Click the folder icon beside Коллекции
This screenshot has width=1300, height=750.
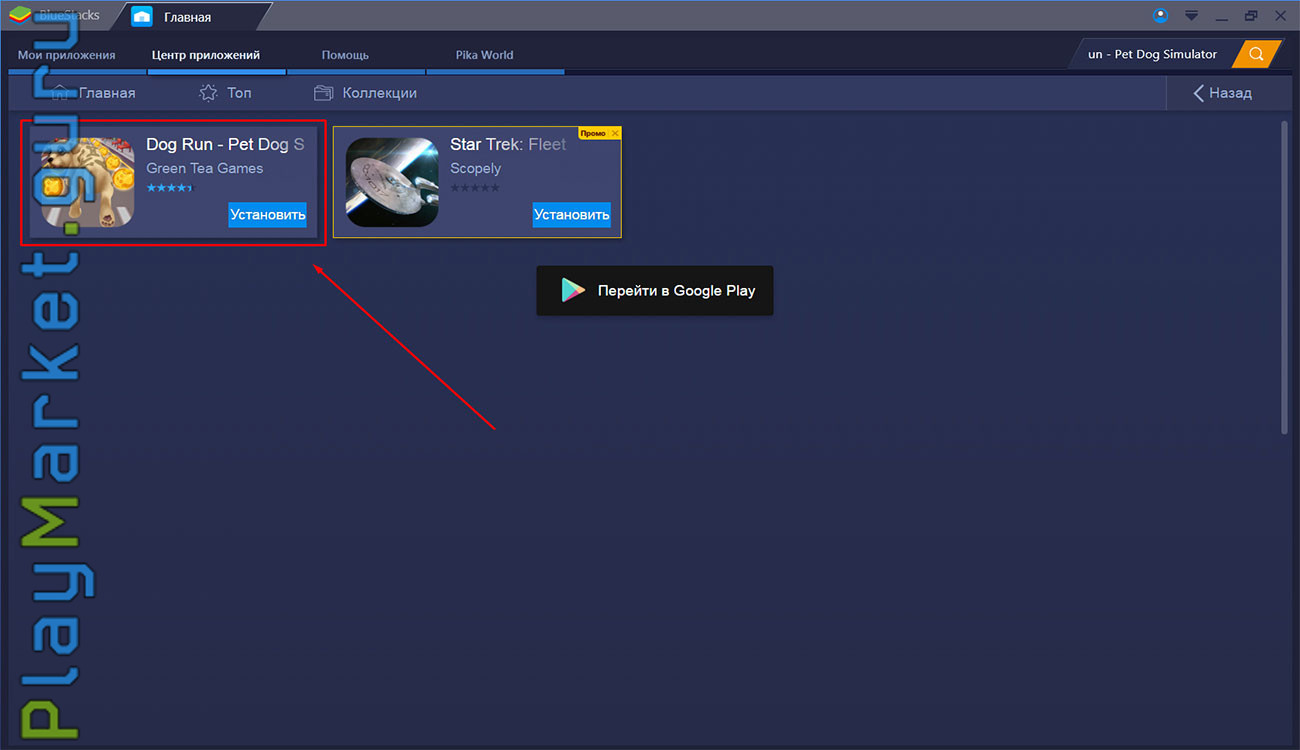[323, 93]
